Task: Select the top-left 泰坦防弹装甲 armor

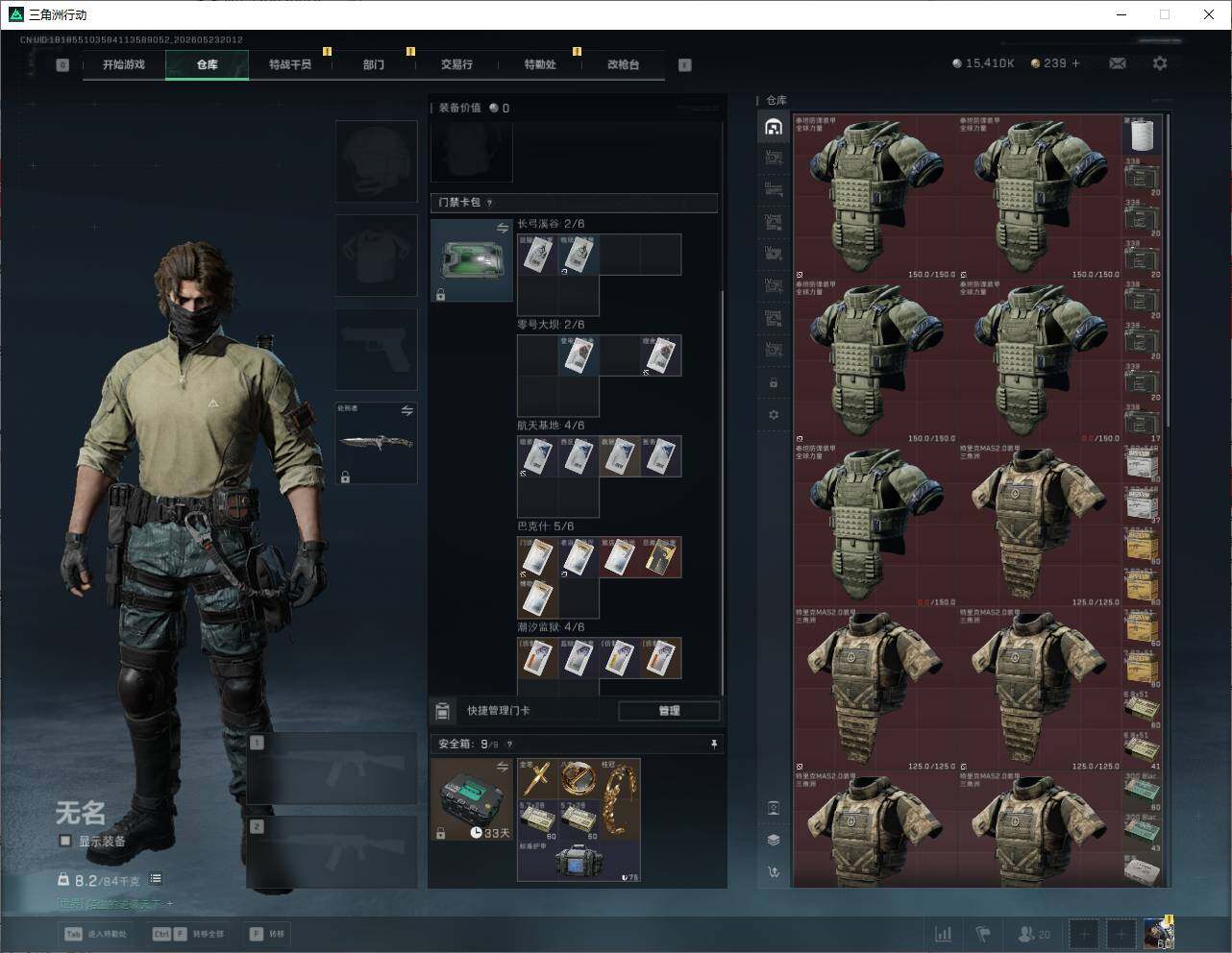Action: [875, 198]
